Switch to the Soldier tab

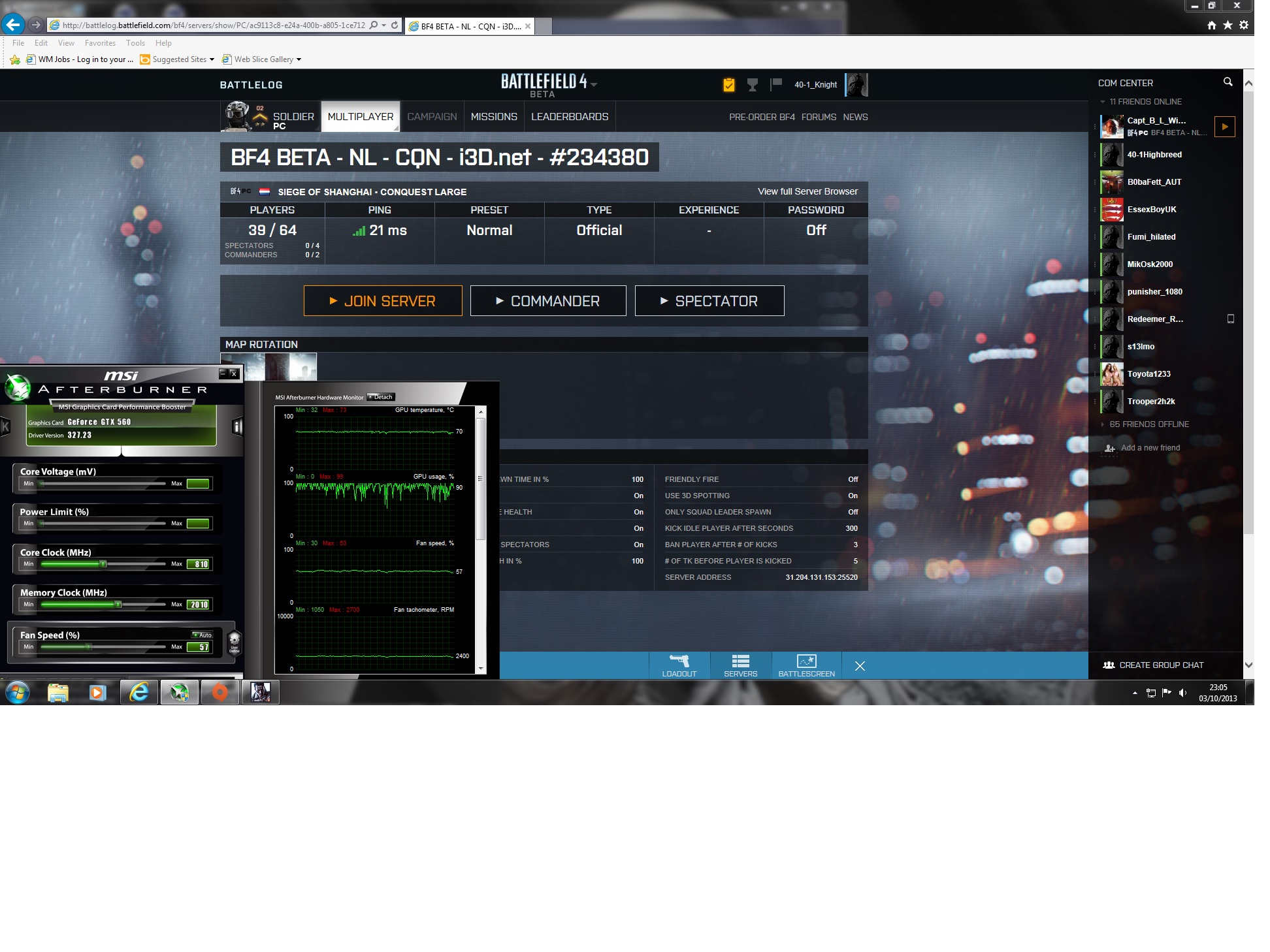click(x=270, y=116)
